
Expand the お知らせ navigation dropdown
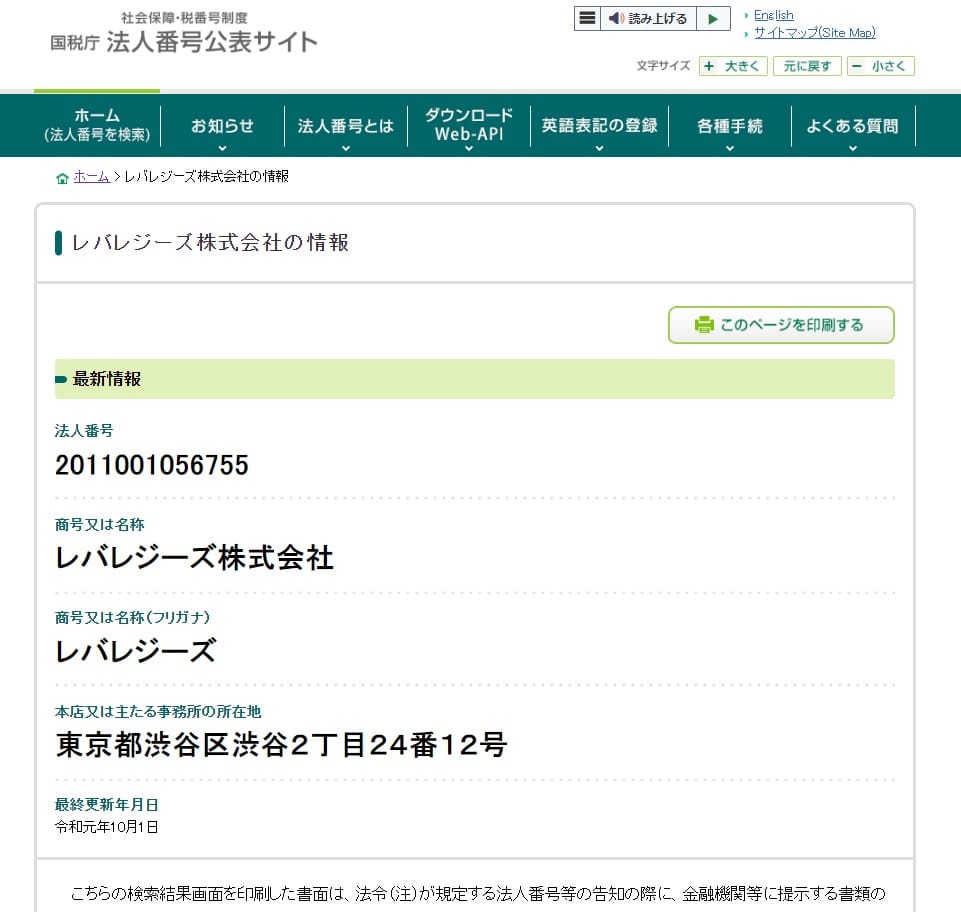[x=222, y=127]
